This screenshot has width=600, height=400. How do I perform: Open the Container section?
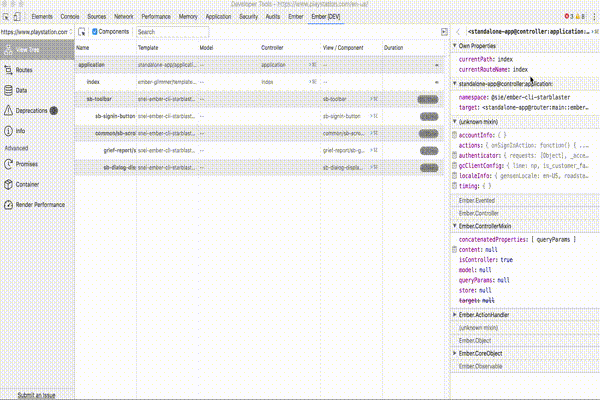27,184
